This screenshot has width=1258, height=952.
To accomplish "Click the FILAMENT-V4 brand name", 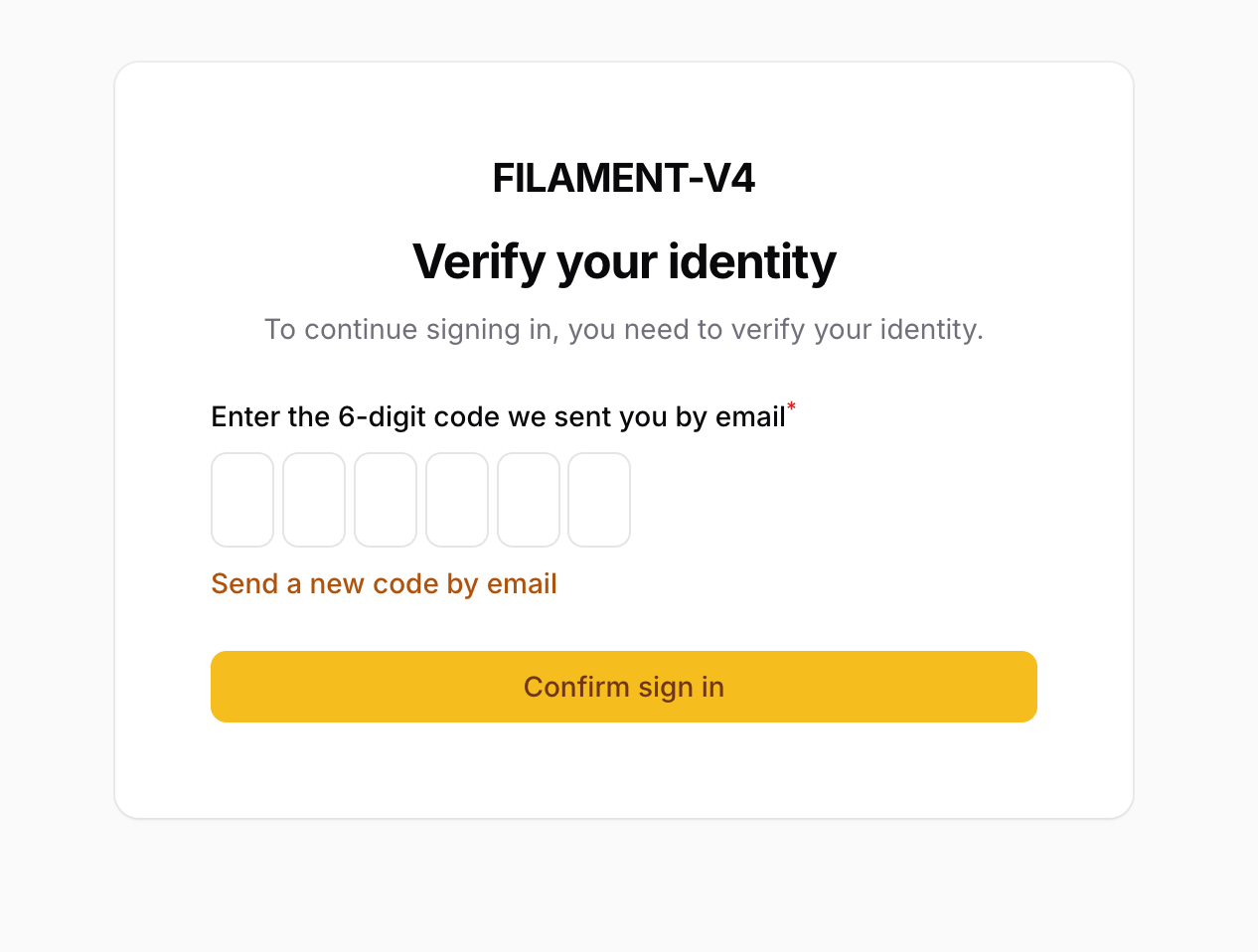I will 624,179.
